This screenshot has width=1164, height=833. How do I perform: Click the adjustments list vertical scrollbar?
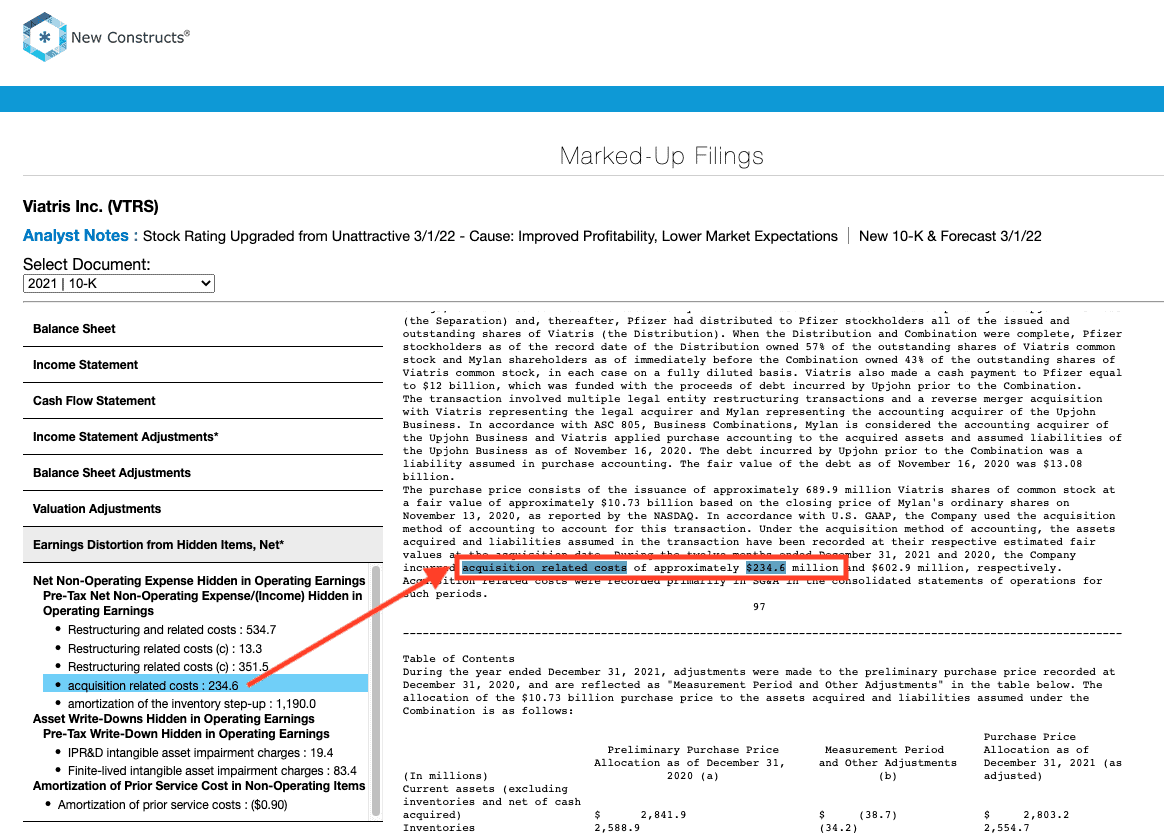376,690
